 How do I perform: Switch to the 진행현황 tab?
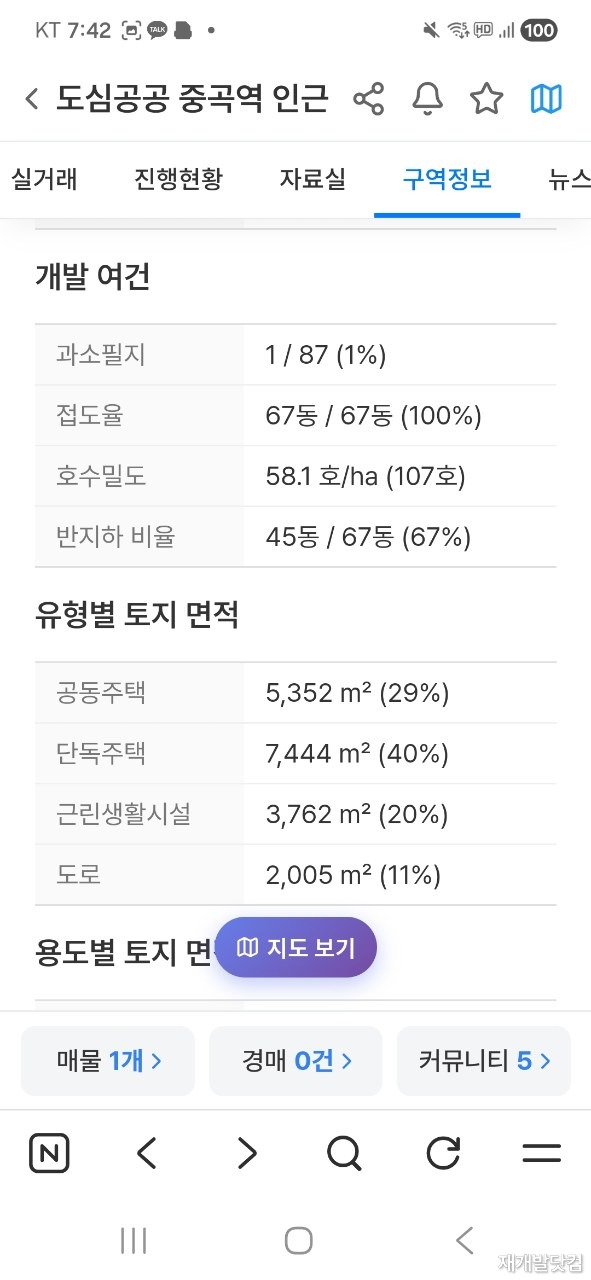(178, 179)
